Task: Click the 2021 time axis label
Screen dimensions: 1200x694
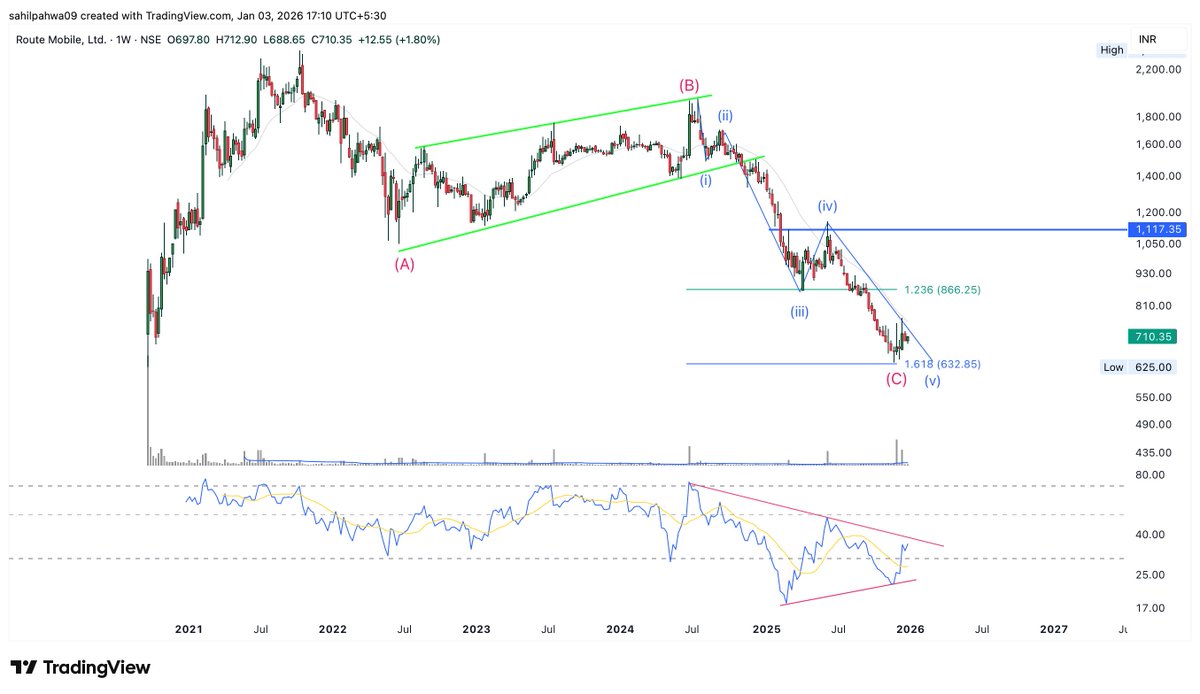Action: coord(188,629)
